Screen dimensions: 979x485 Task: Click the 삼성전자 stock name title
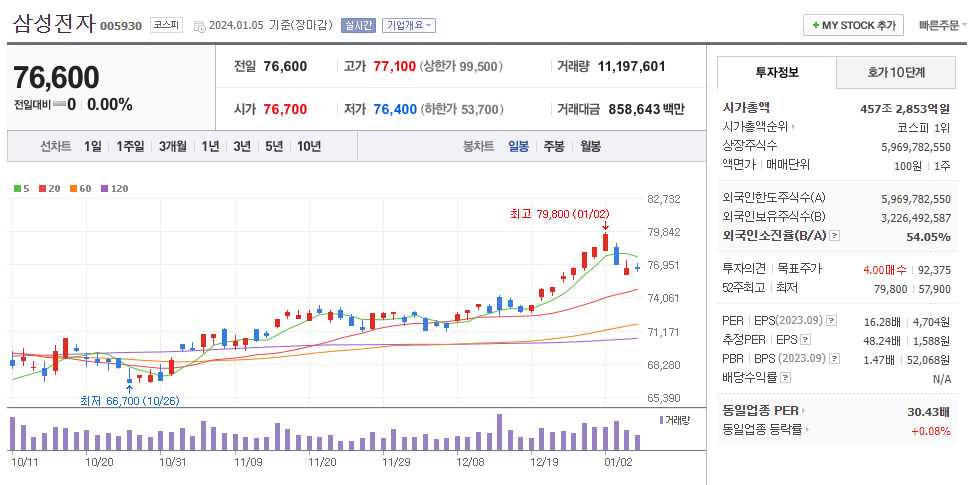click(x=54, y=24)
